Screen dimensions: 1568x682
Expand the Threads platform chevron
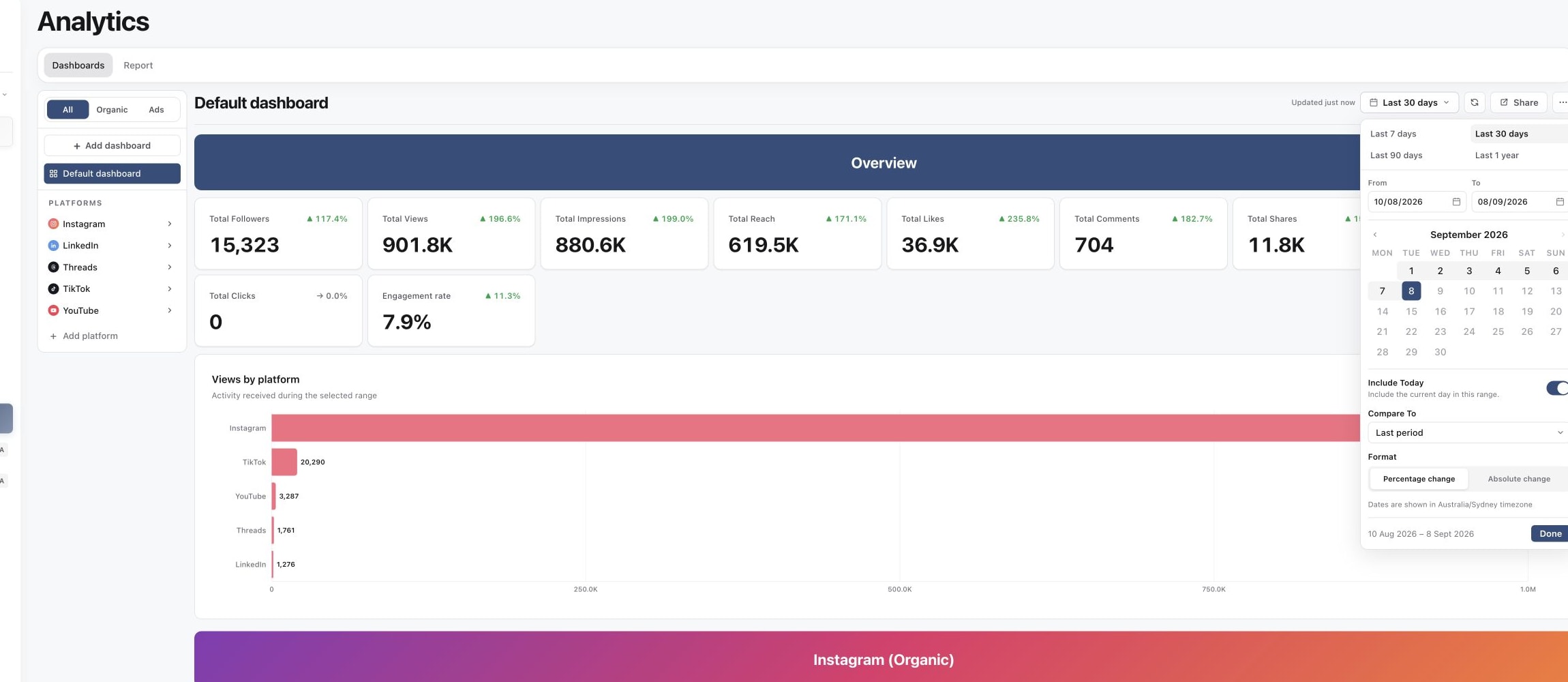[x=169, y=267]
